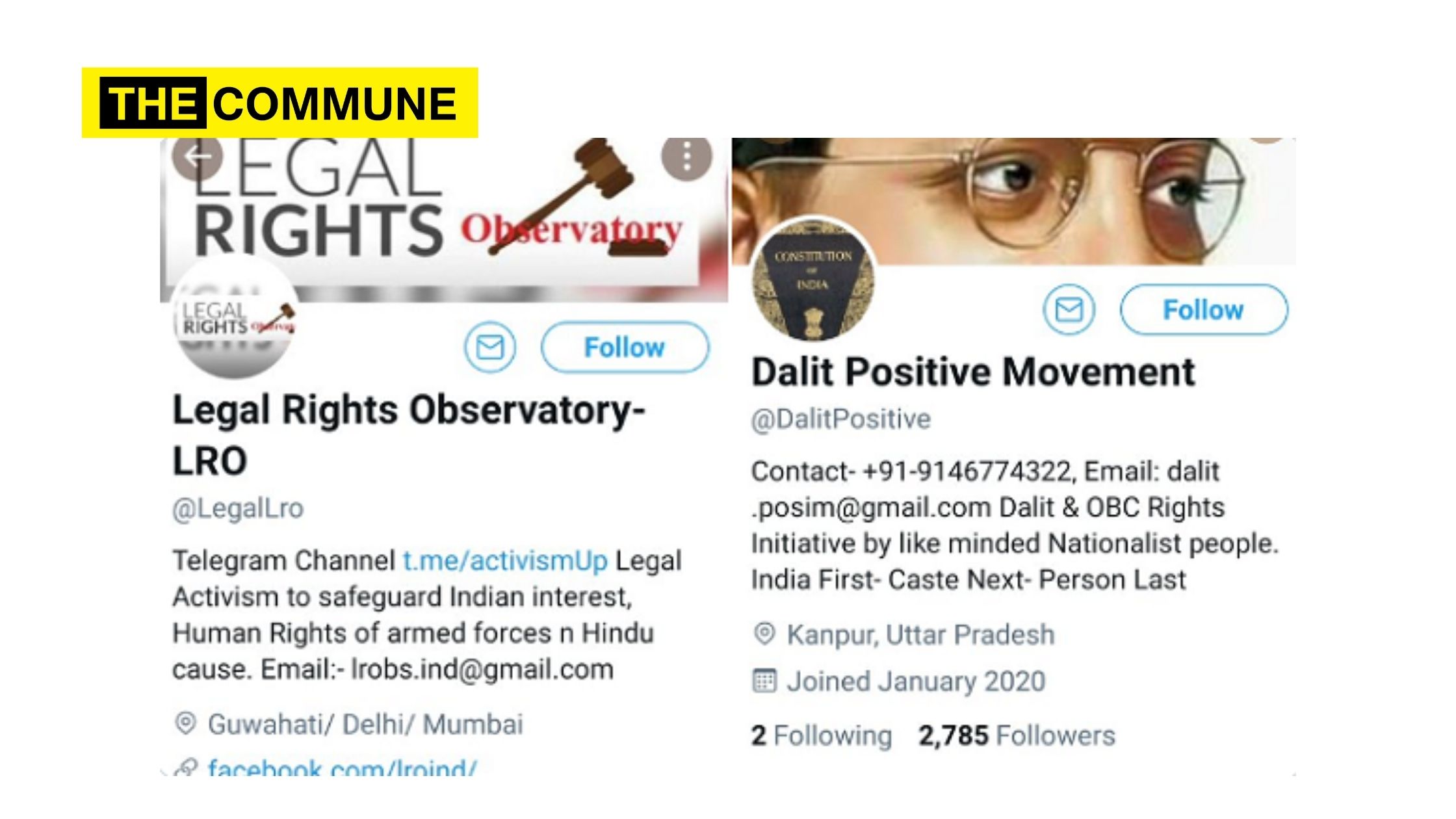Follow Dalit Positive Movement
The height and width of the screenshot is (819, 1456).
click(1204, 309)
